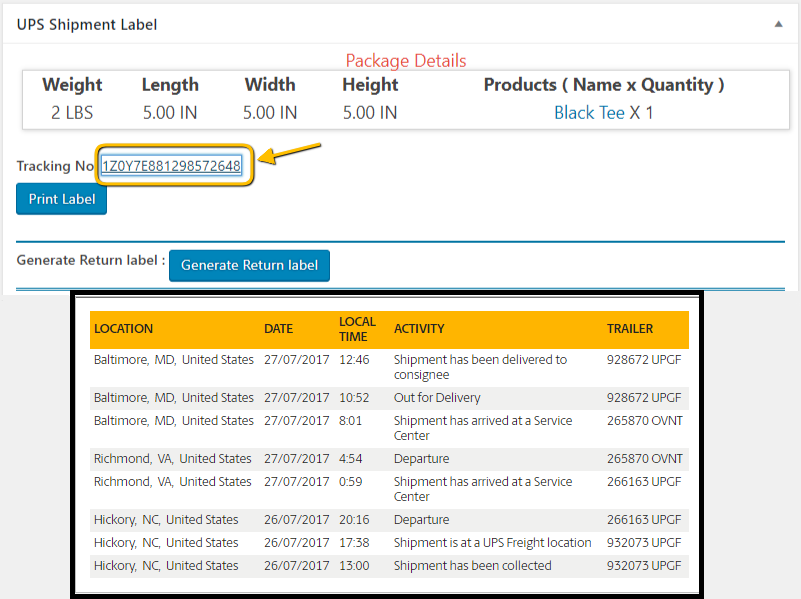
Task: Open the Black Tee product link
Action: click(589, 112)
